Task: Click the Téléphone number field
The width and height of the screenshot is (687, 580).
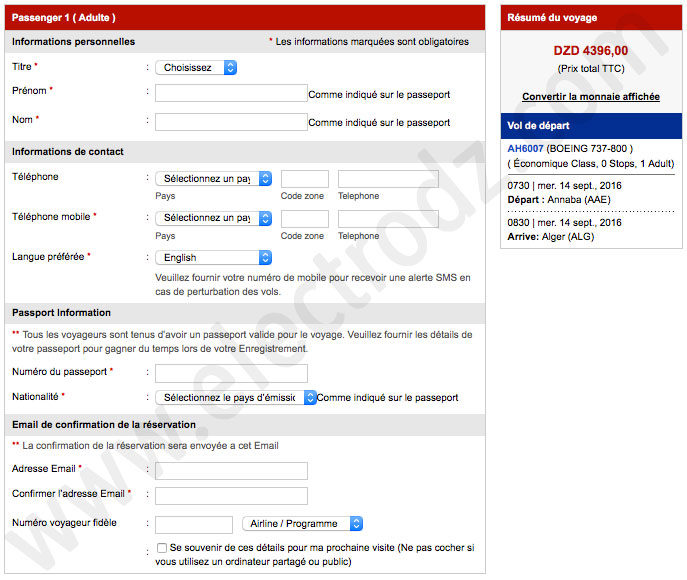Action: 388,179
